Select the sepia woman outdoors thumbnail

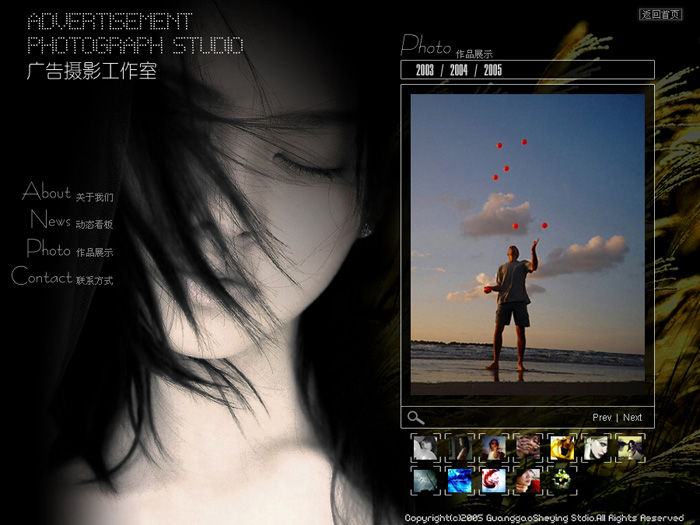coord(630,448)
